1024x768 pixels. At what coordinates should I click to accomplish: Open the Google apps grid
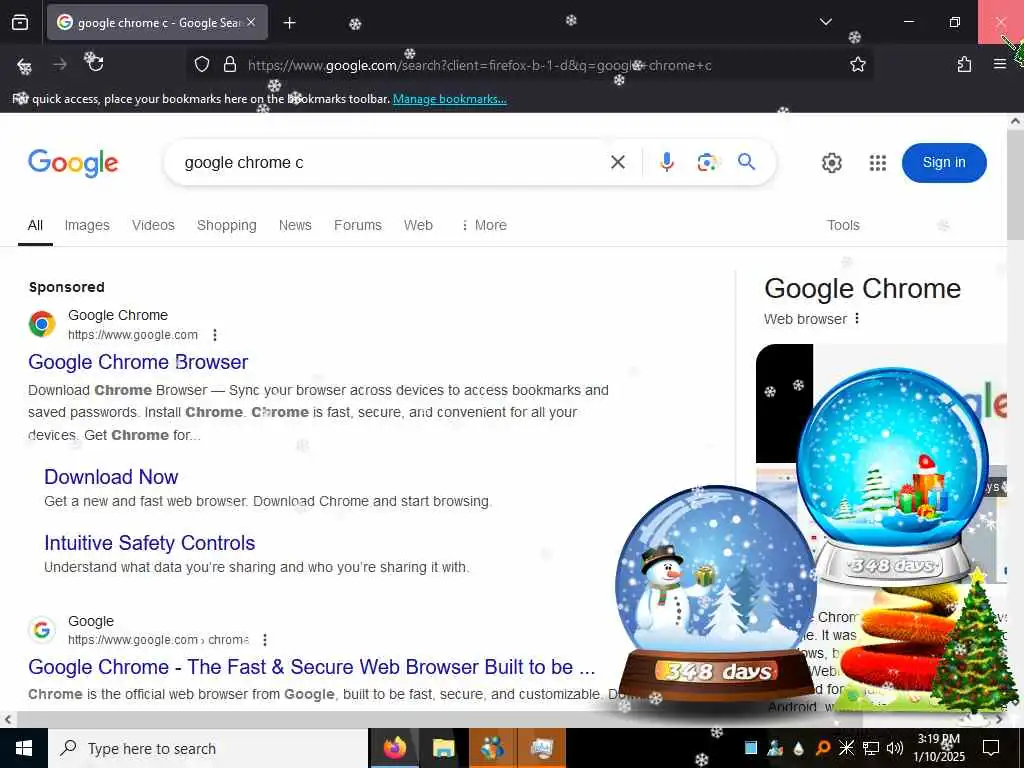tap(878, 163)
